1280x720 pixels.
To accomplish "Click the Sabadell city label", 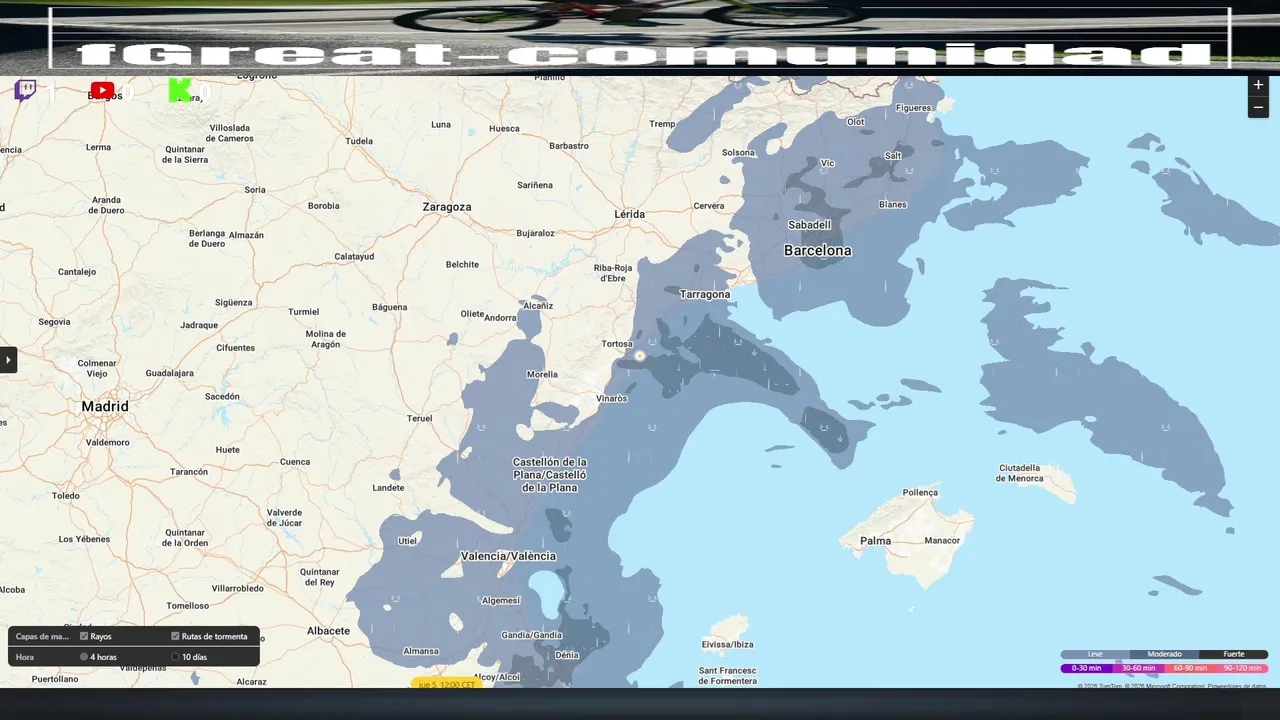I will (x=809, y=225).
